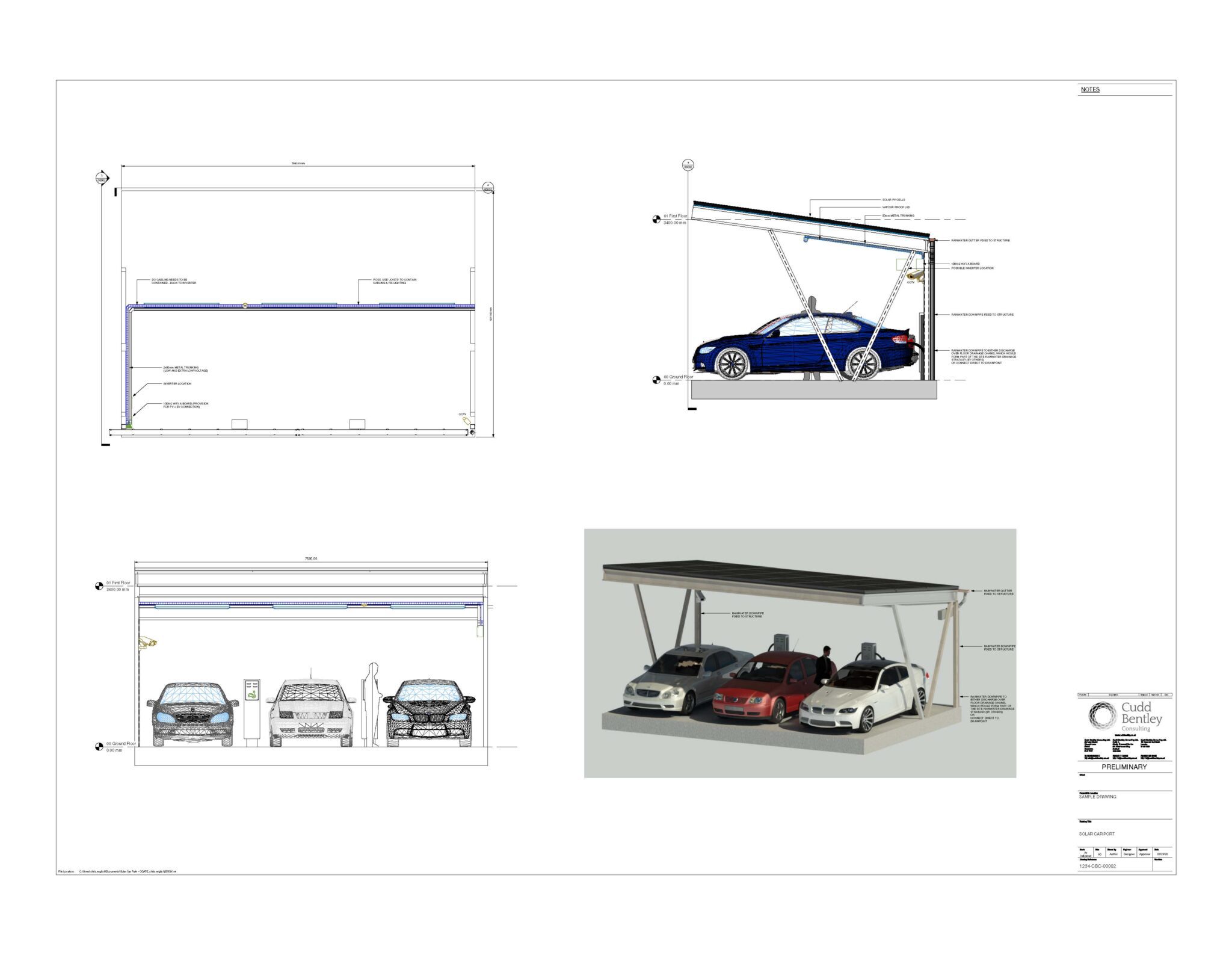Click INVERTER LOCATION note in plan

(177, 383)
